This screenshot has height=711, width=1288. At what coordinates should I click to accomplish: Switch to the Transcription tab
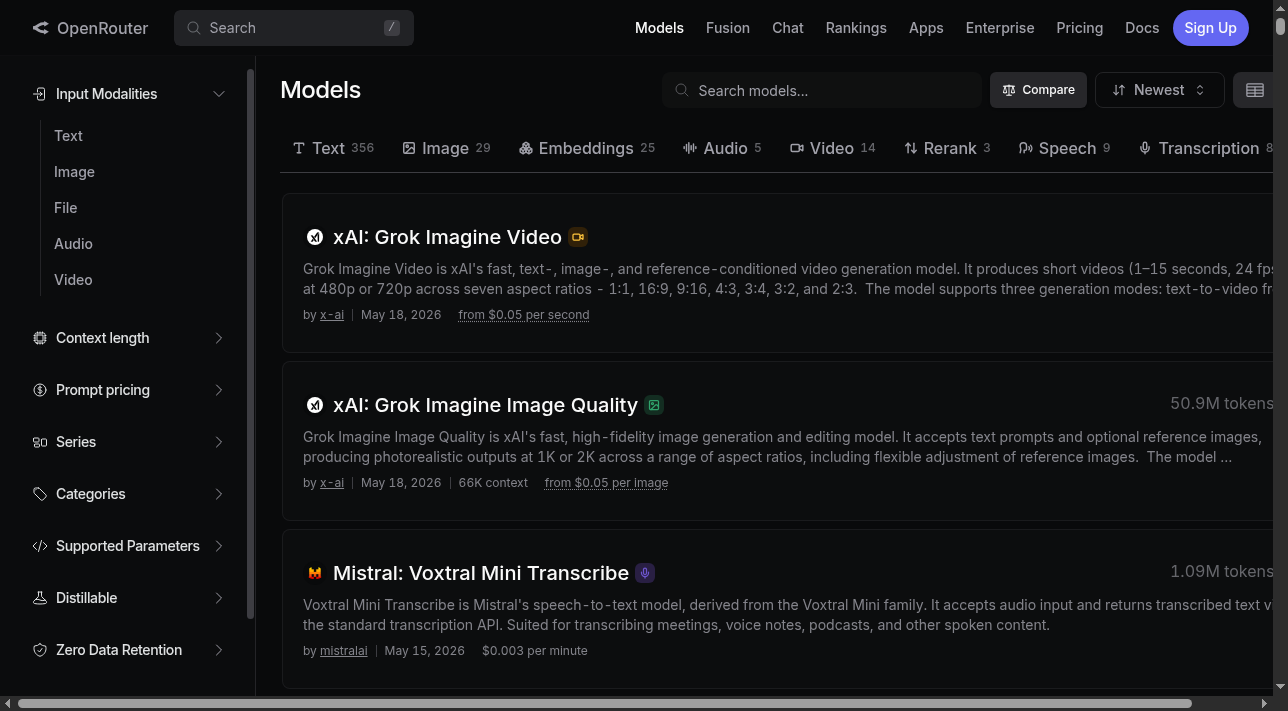tap(1206, 148)
